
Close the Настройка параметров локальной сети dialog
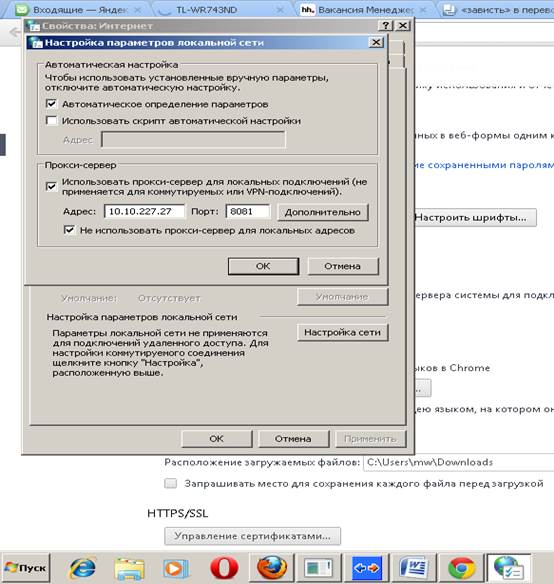click(x=376, y=42)
